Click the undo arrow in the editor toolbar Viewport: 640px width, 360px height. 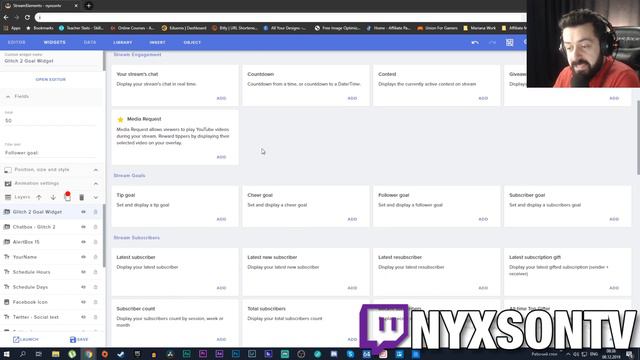[x=475, y=42]
